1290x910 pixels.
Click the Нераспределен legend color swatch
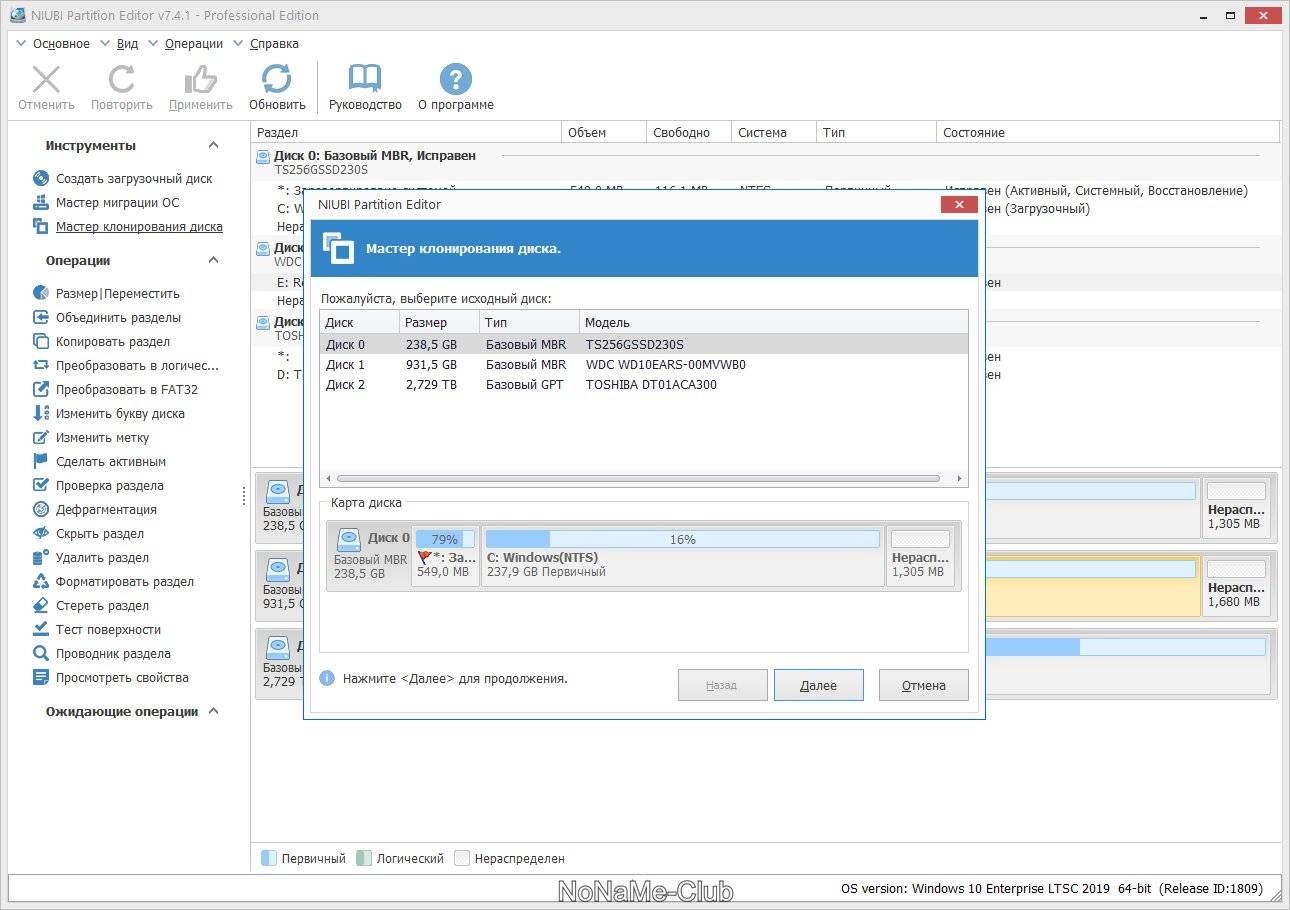tap(462, 858)
